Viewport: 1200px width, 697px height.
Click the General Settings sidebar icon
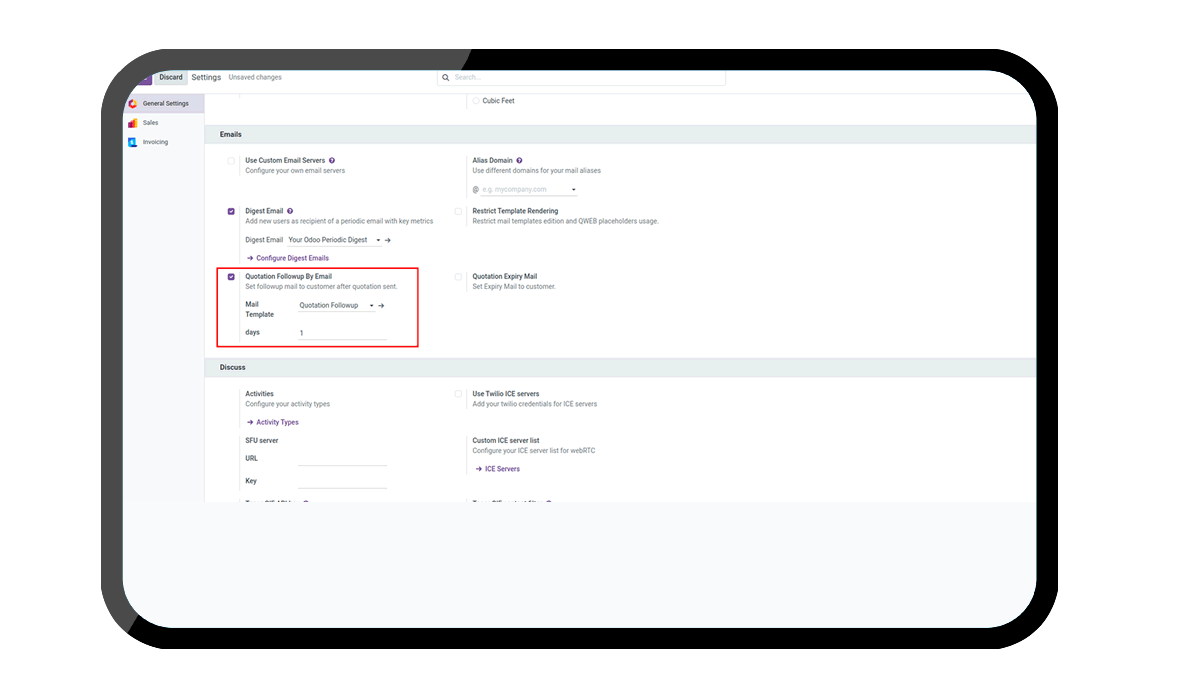133,103
